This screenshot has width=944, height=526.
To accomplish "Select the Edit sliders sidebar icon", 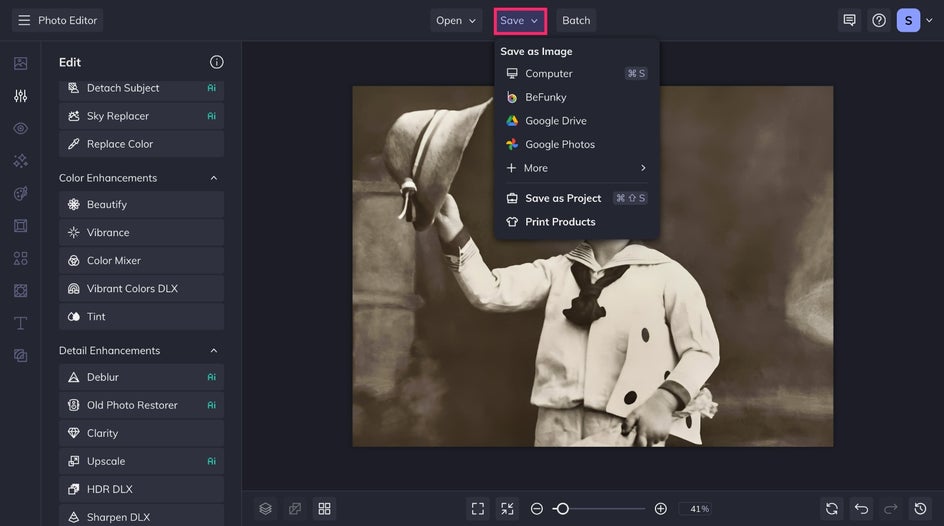I will click(20, 96).
